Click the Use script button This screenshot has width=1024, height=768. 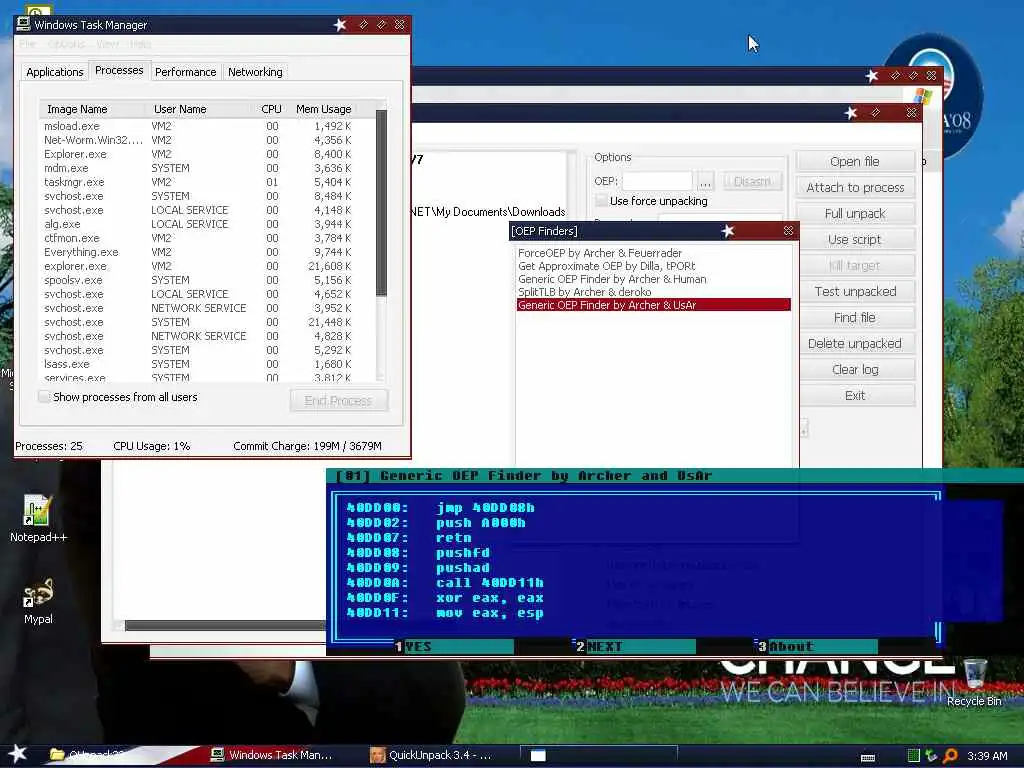[x=855, y=240]
